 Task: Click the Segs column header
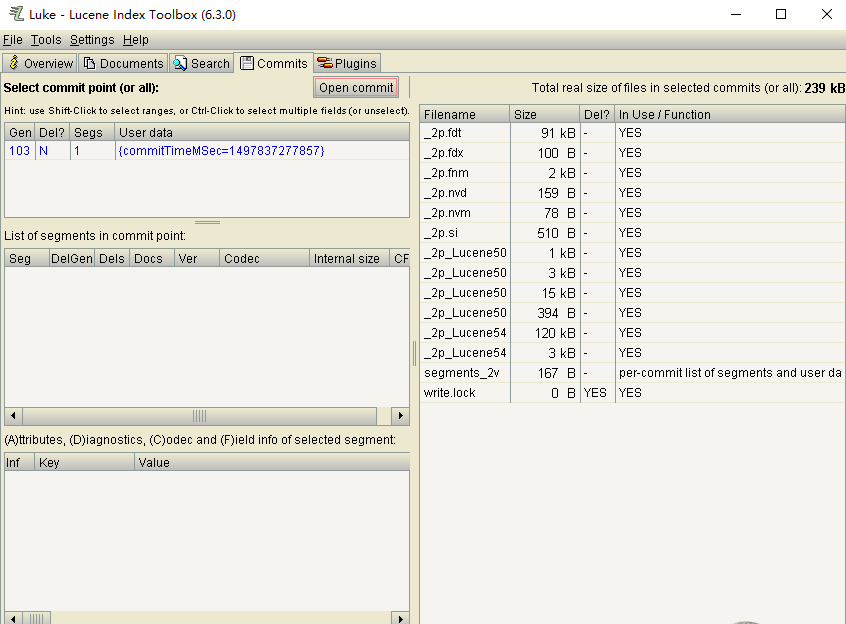92,133
